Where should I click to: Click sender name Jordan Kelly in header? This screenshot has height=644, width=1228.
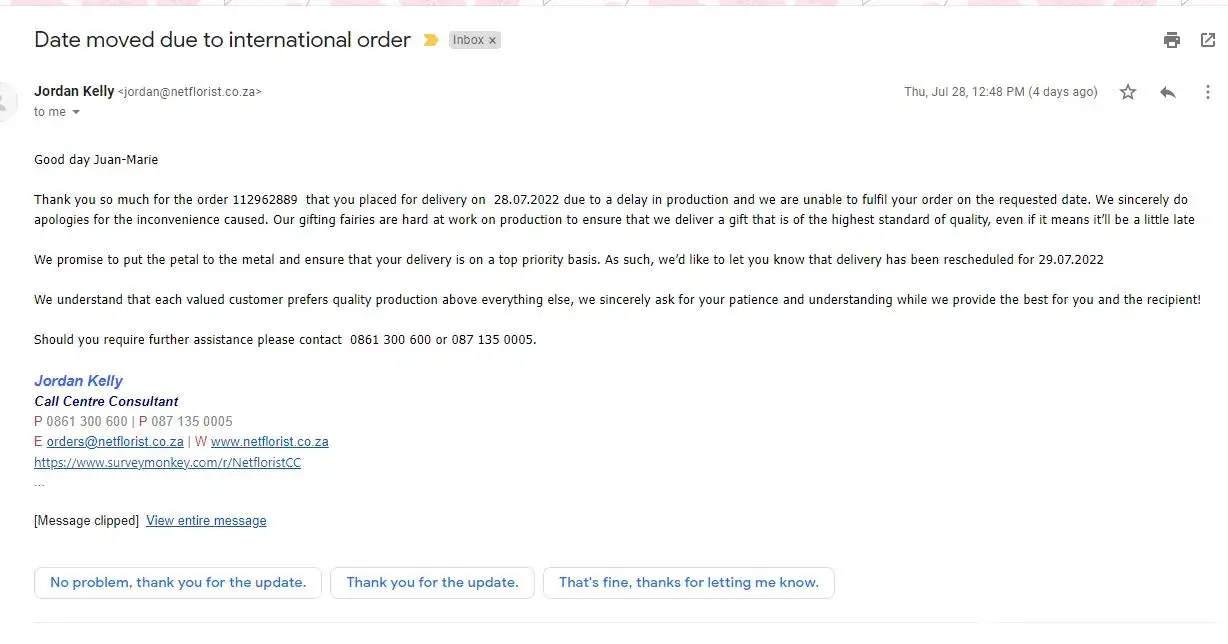[x=74, y=91]
